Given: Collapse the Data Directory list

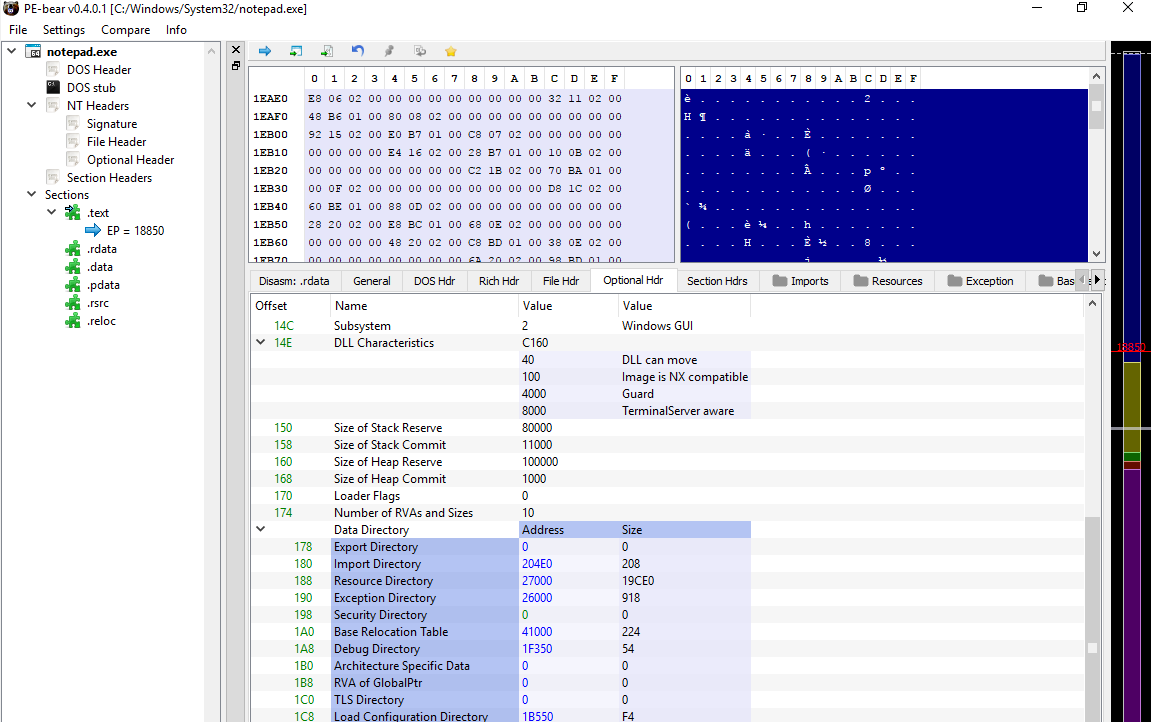Looking at the screenshot, I should [261, 530].
